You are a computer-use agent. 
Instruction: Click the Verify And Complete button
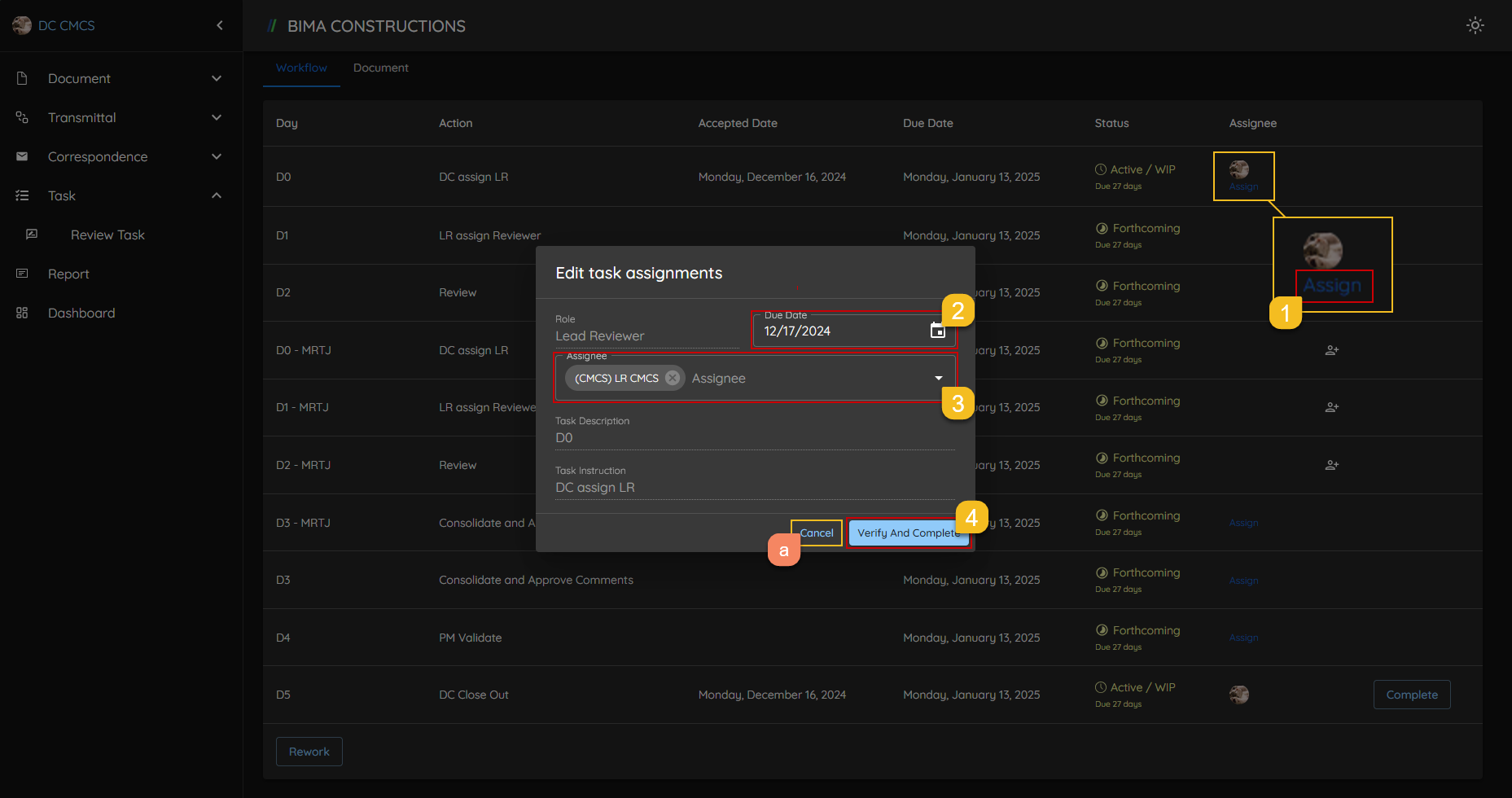tap(907, 533)
